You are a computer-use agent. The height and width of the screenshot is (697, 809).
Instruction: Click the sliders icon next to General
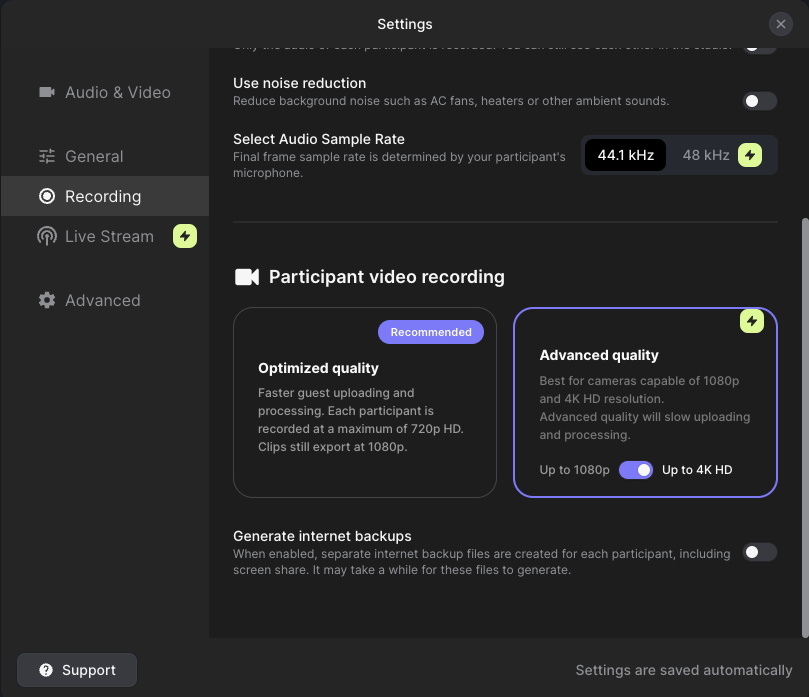click(46, 156)
